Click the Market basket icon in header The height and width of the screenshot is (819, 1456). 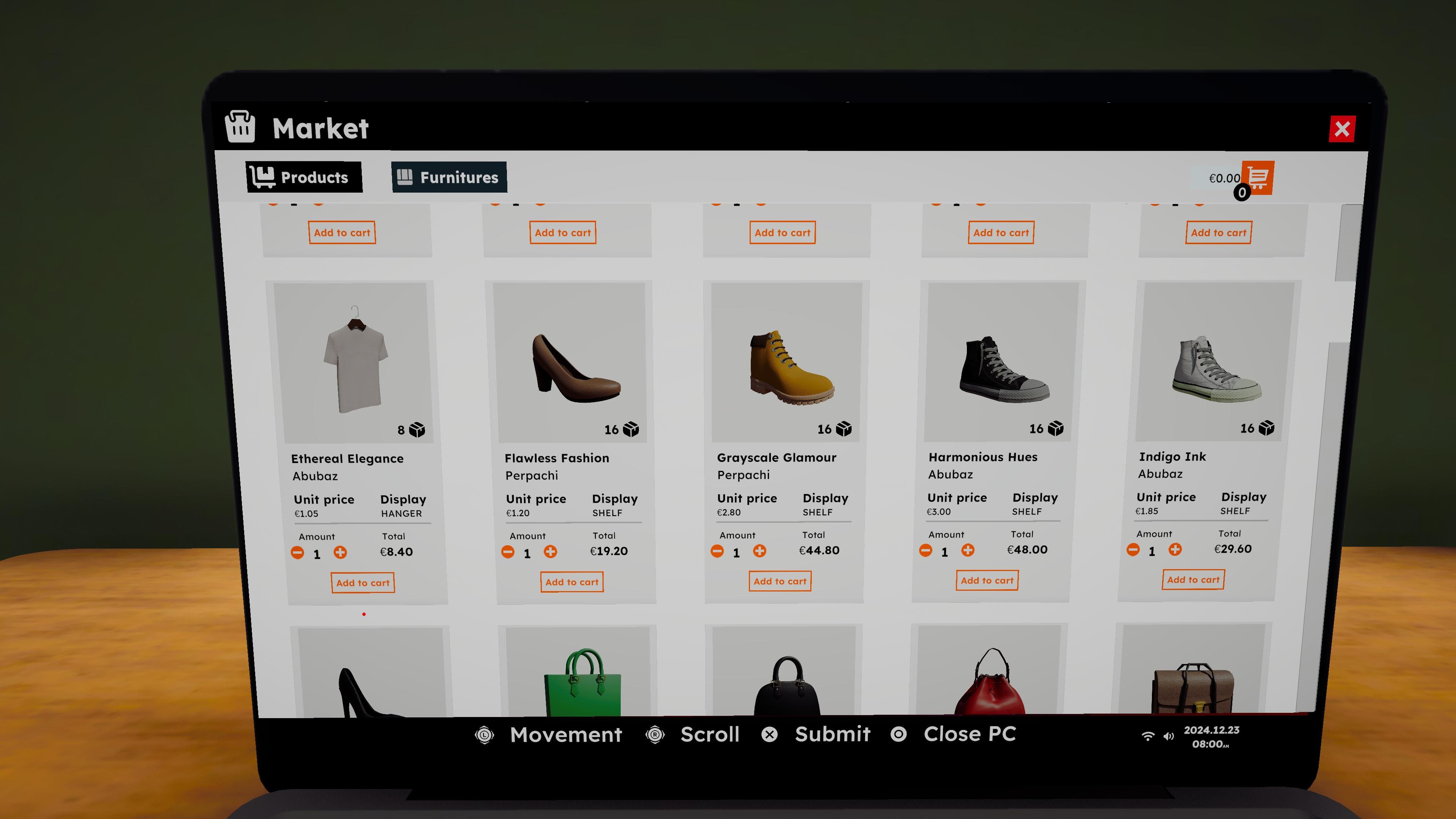tap(240, 127)
